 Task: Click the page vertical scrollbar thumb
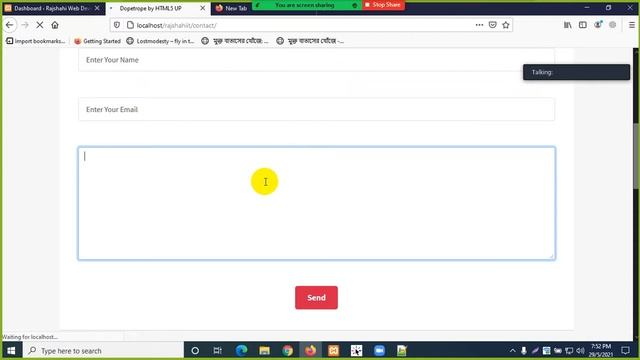[636, 155]
